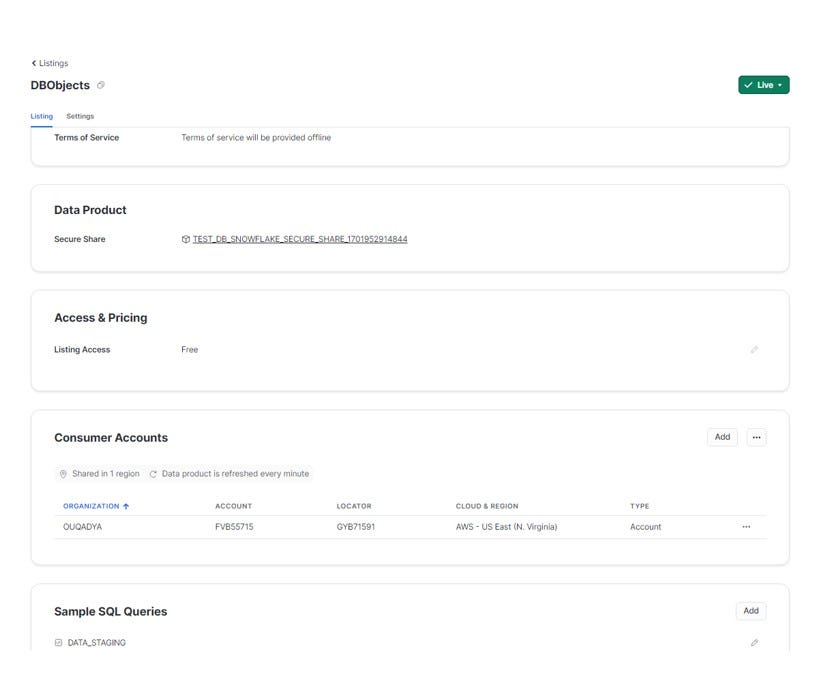823x675 pixels.
Task: Open the Live status dropdown
Action: (x=764, y=85)
